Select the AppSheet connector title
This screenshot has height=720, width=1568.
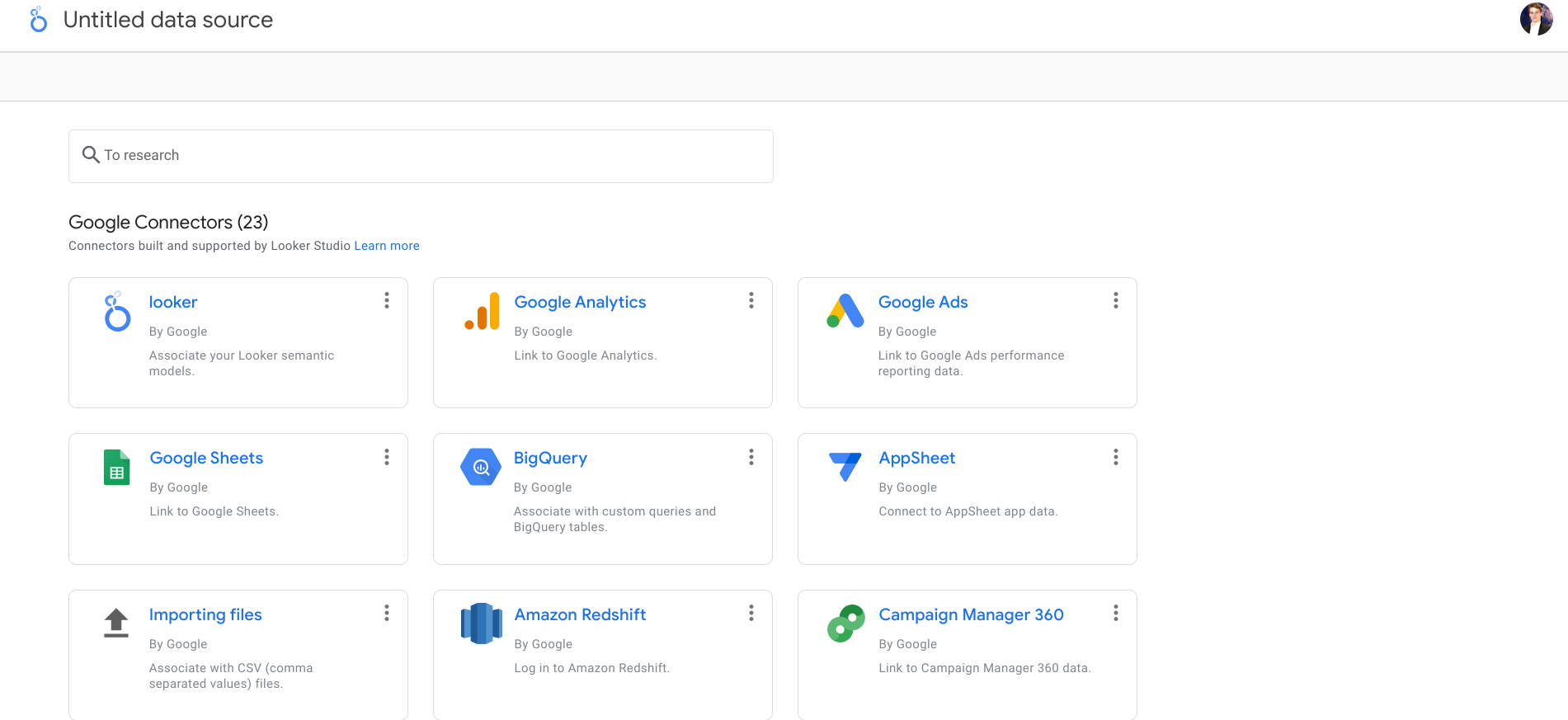[916, 458]
